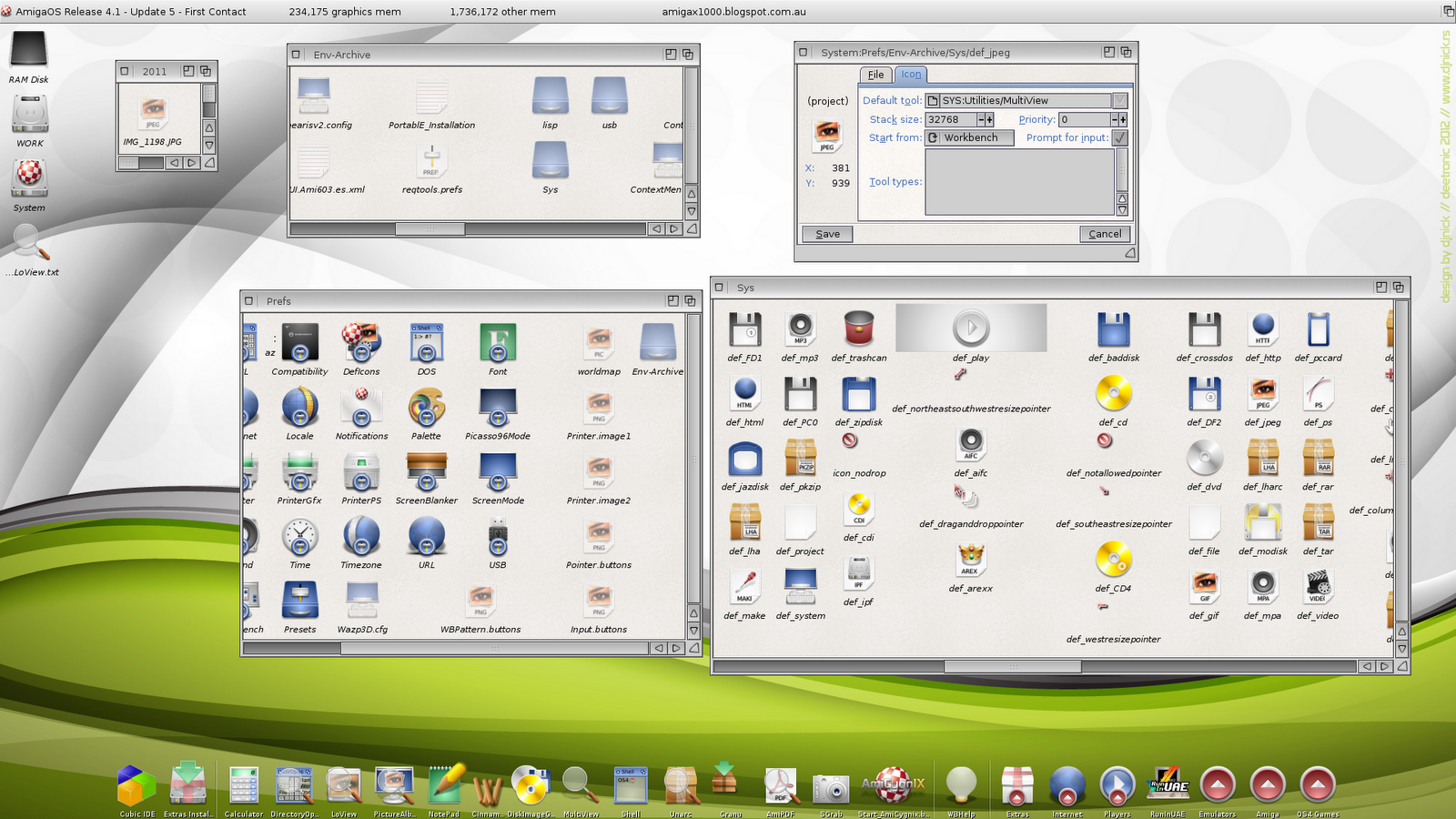Decrease the Priority value
The height and width of the screenshot is (819, 1456).
click(x=1115, y=120)
